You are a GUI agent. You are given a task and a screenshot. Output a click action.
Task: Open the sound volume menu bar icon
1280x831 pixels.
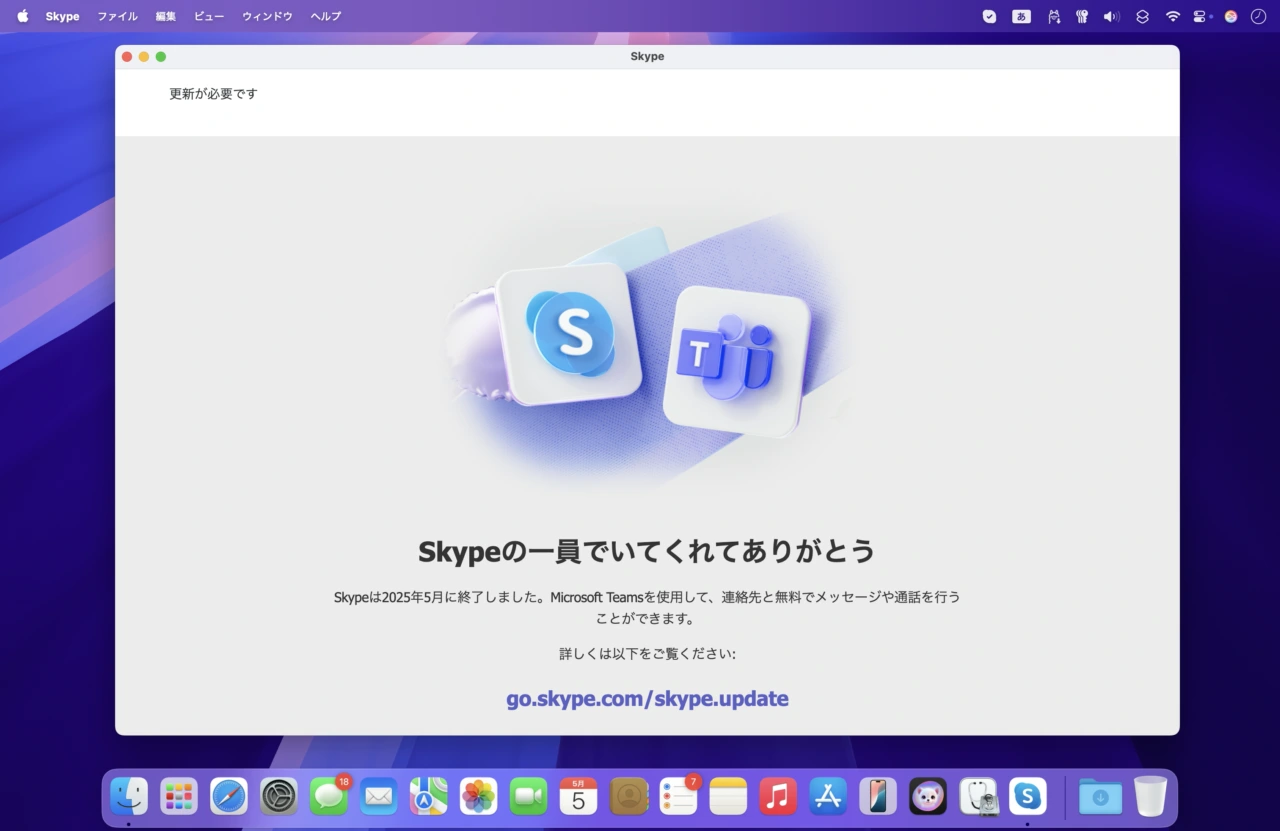1111,16
